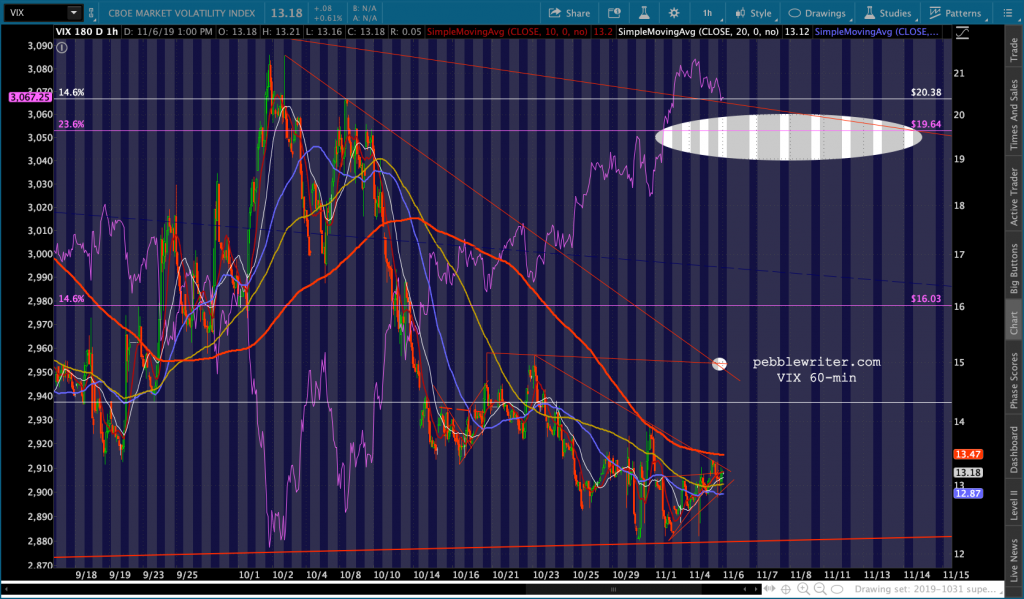Open the Live News sidebar tab

pyautogui.click(x=1012, y=561)
